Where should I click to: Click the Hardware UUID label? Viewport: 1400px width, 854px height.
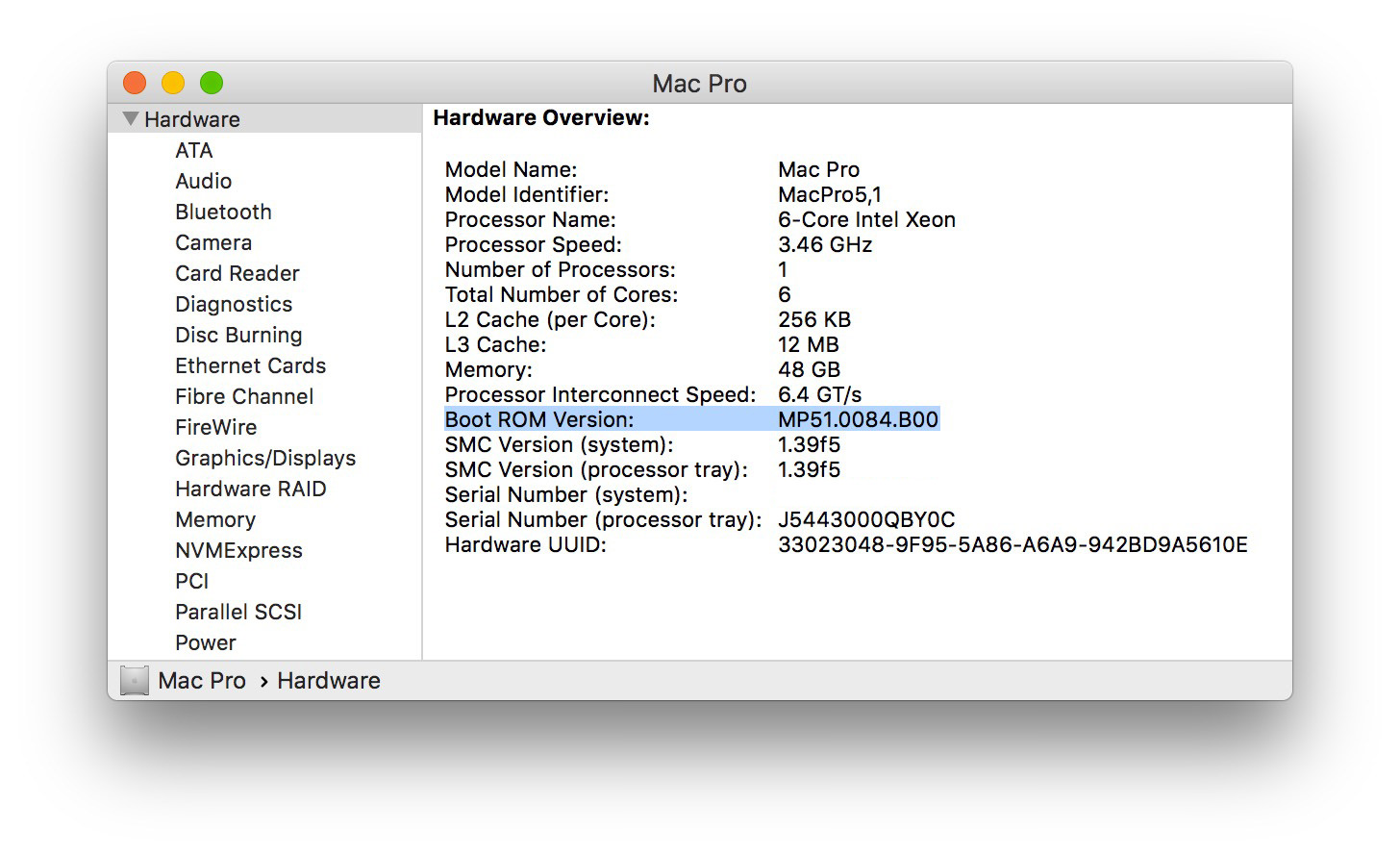tap(526, 544)
